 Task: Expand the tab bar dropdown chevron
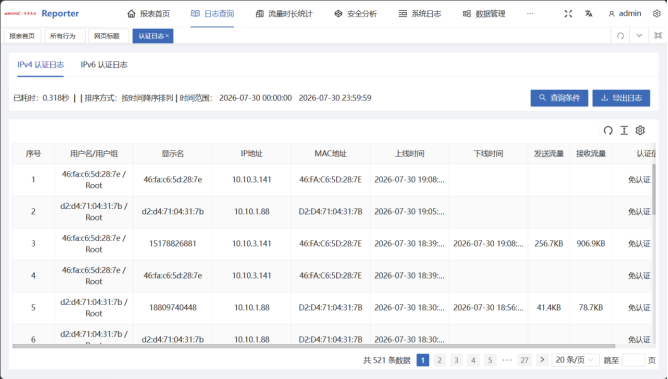coord(639,36)
